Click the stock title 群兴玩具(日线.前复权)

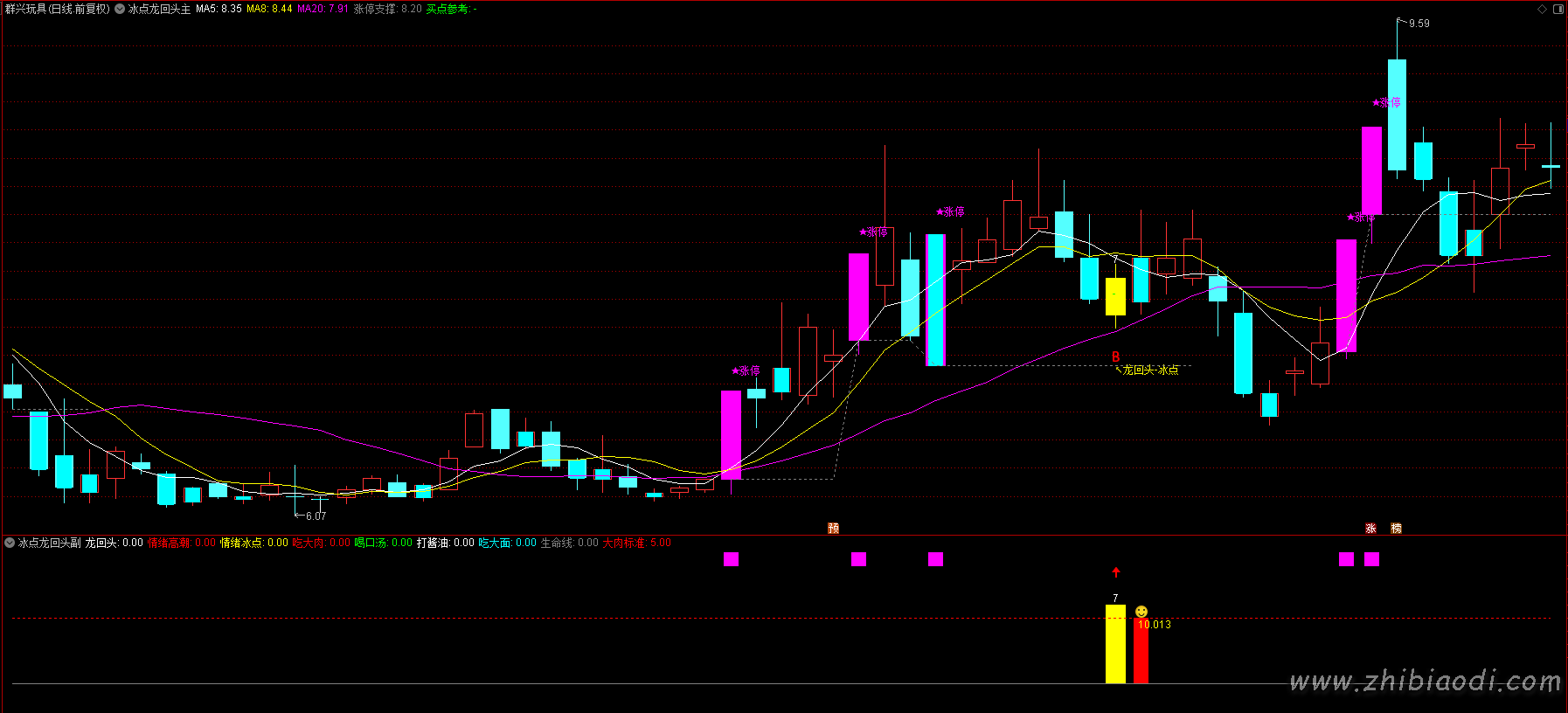pos(57,9)
